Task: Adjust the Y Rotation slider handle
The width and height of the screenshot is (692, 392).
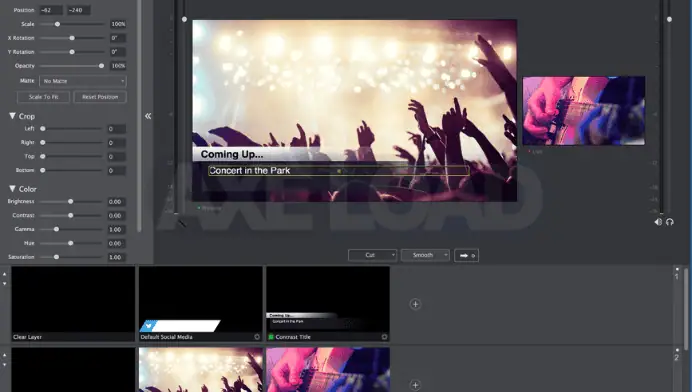Action: (x=72, y=52)
